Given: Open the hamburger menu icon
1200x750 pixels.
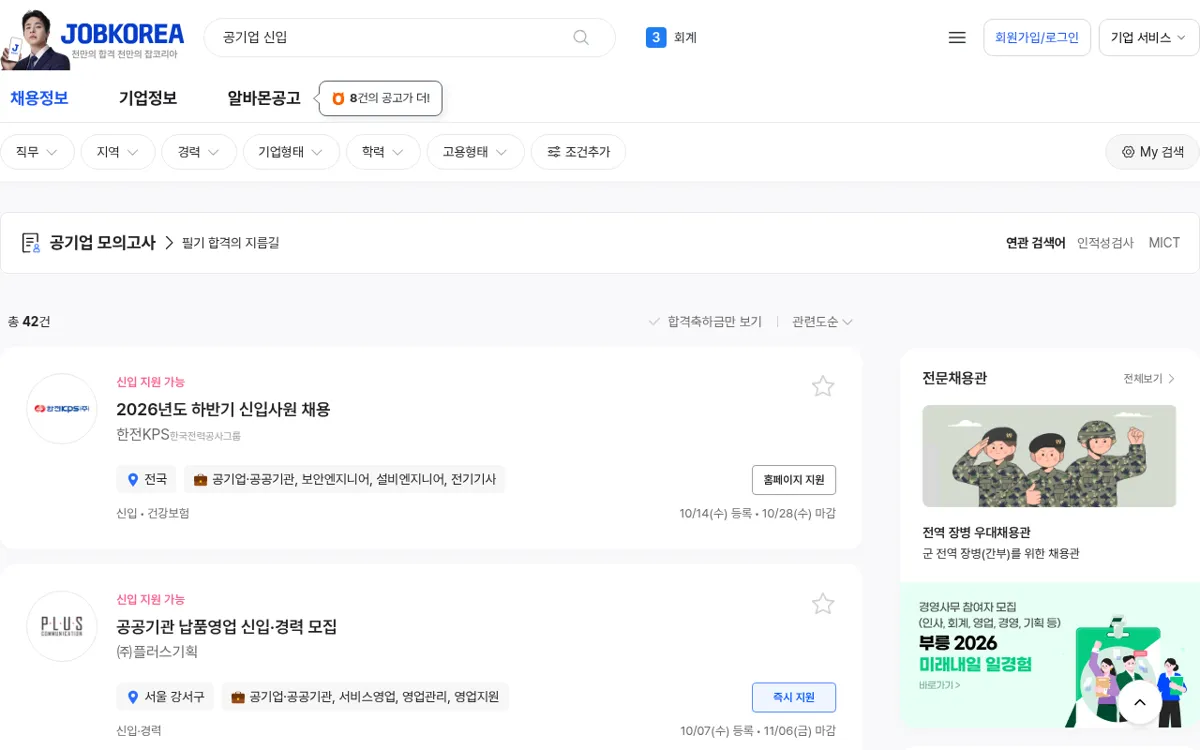Looking at the screenshot, I should click(957, 37).
